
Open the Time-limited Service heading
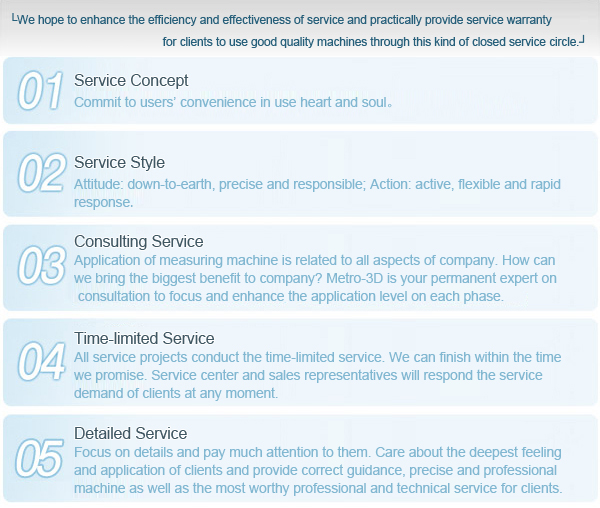tap(144, 338)
